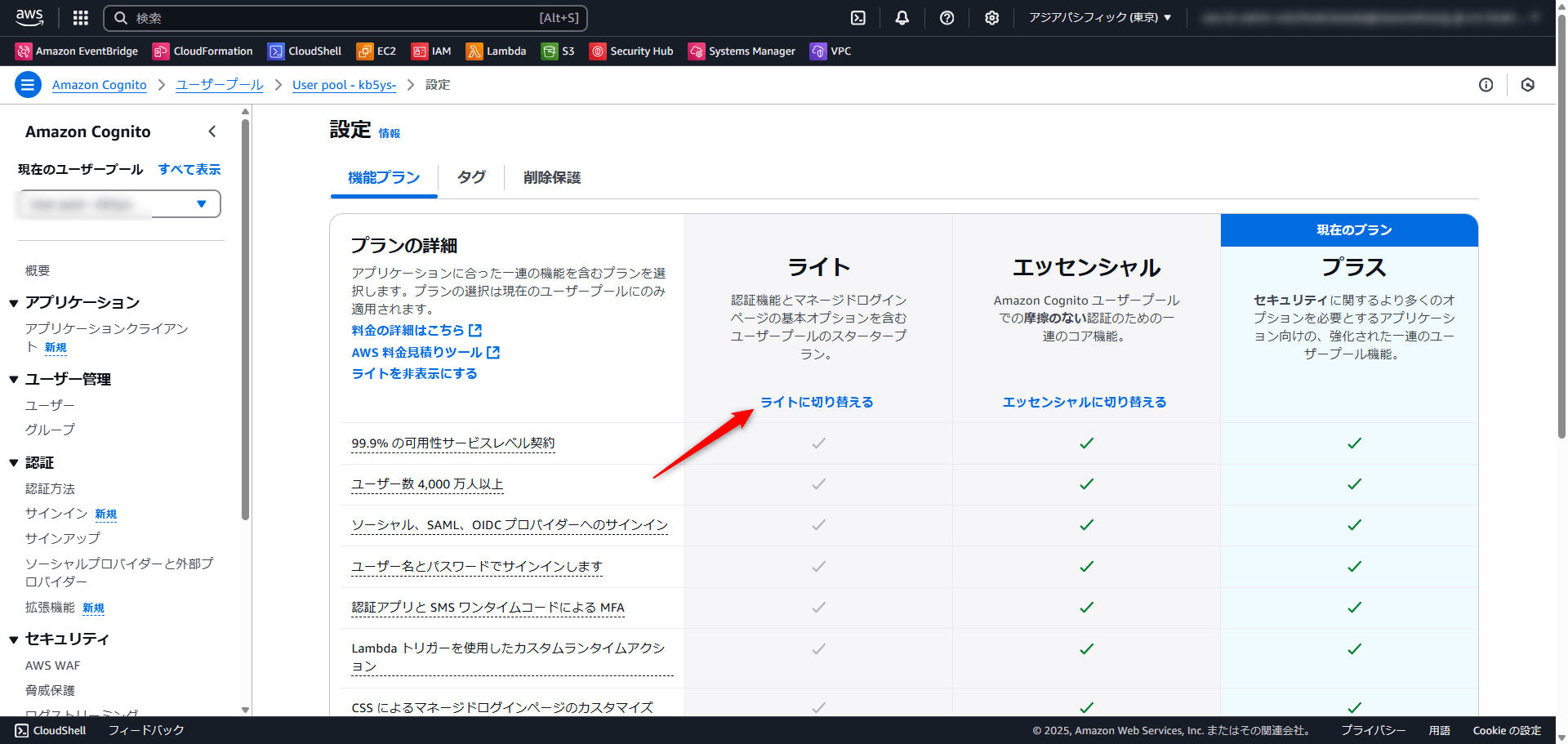This screenshot has width=1568, height=744.
Task: Select the 機能プラン tab
Action: [384, 177]
